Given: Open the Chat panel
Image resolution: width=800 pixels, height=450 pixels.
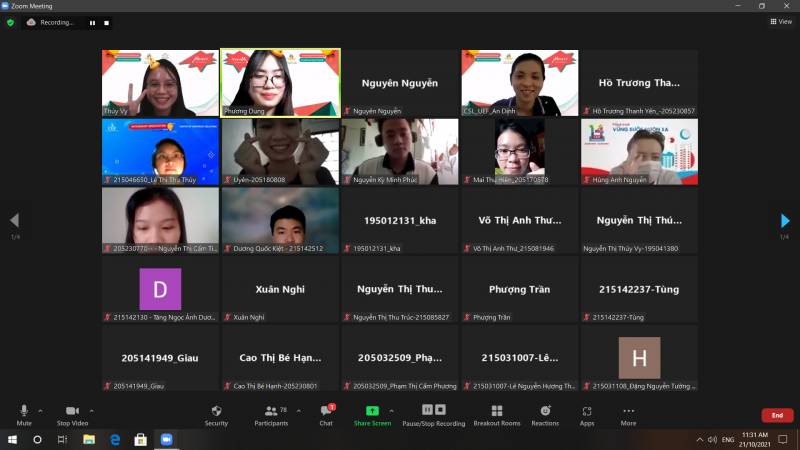Looking at the screenshot, I should pos(326,415).
